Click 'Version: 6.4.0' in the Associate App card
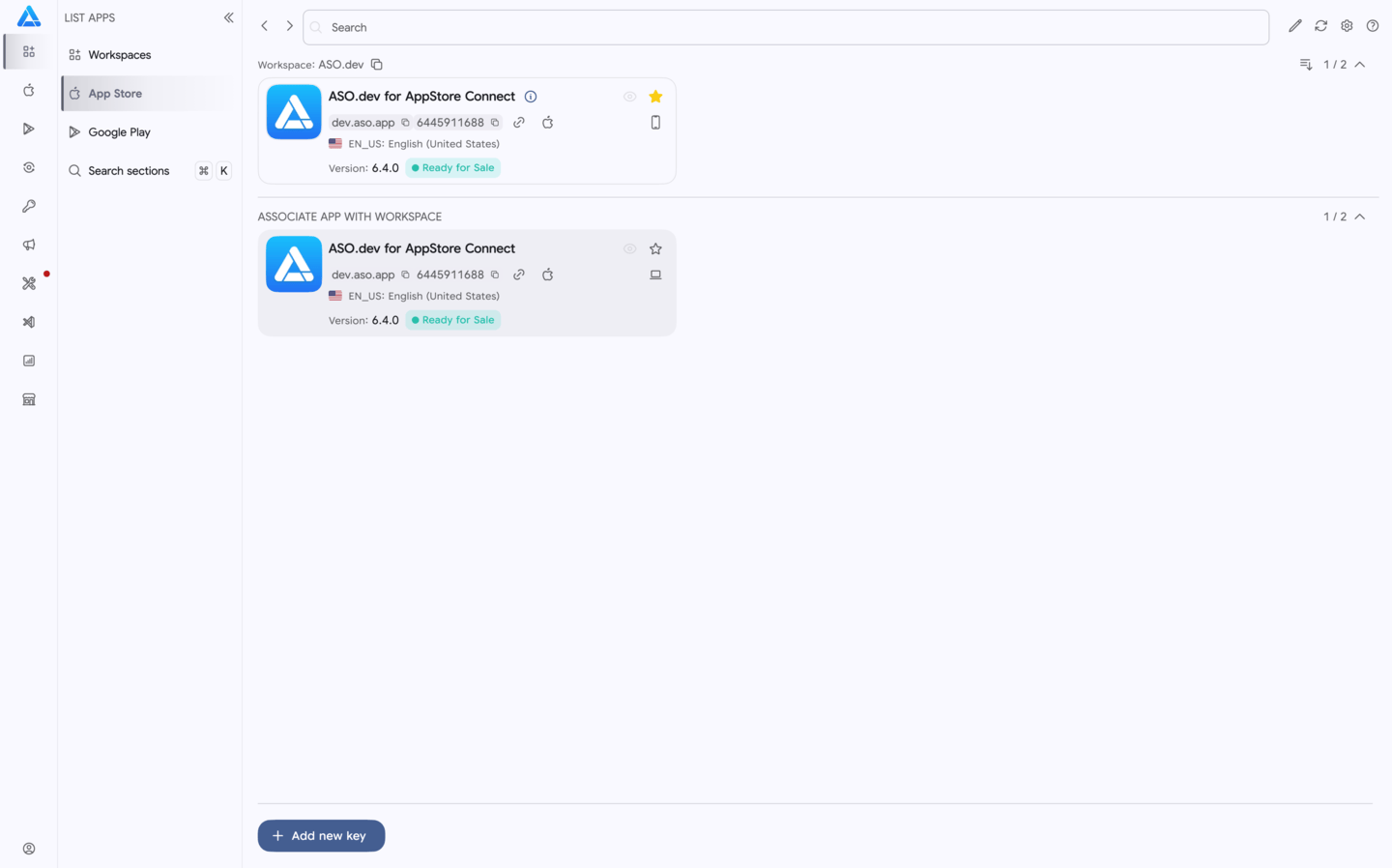The height and width of the screenshot is (868, 1392). pos(363,320)
